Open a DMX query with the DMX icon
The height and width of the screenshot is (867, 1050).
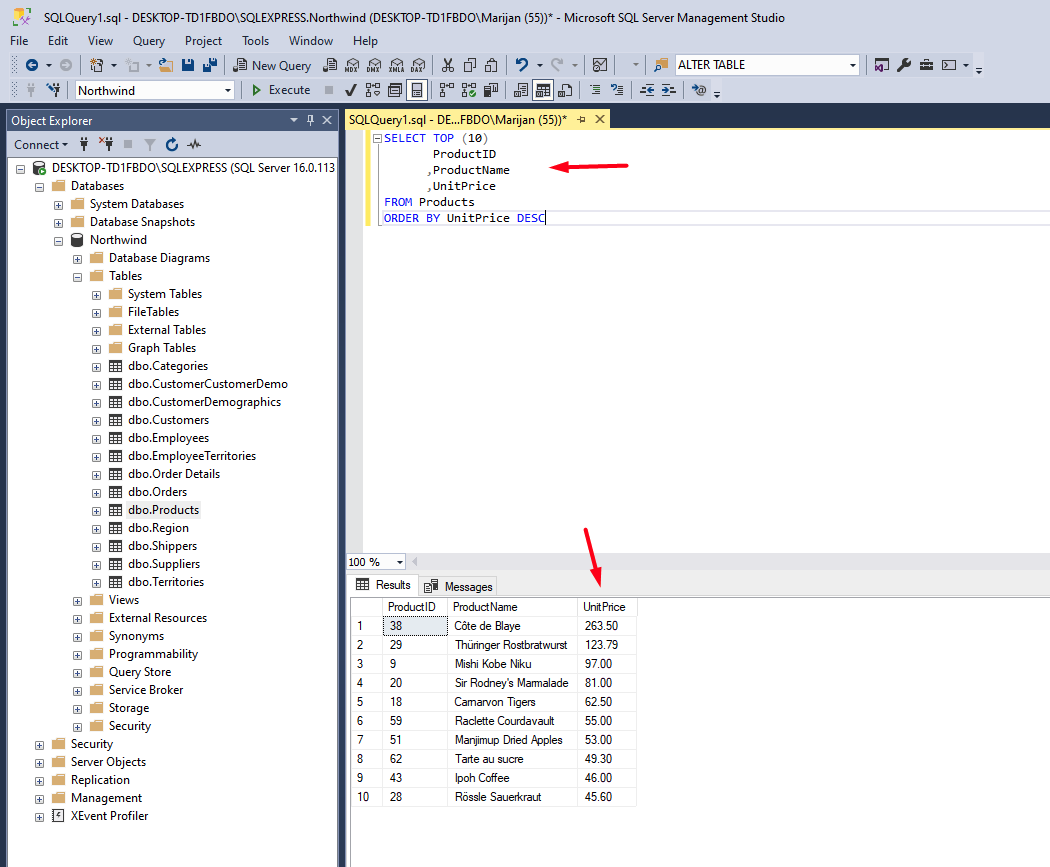374,65
